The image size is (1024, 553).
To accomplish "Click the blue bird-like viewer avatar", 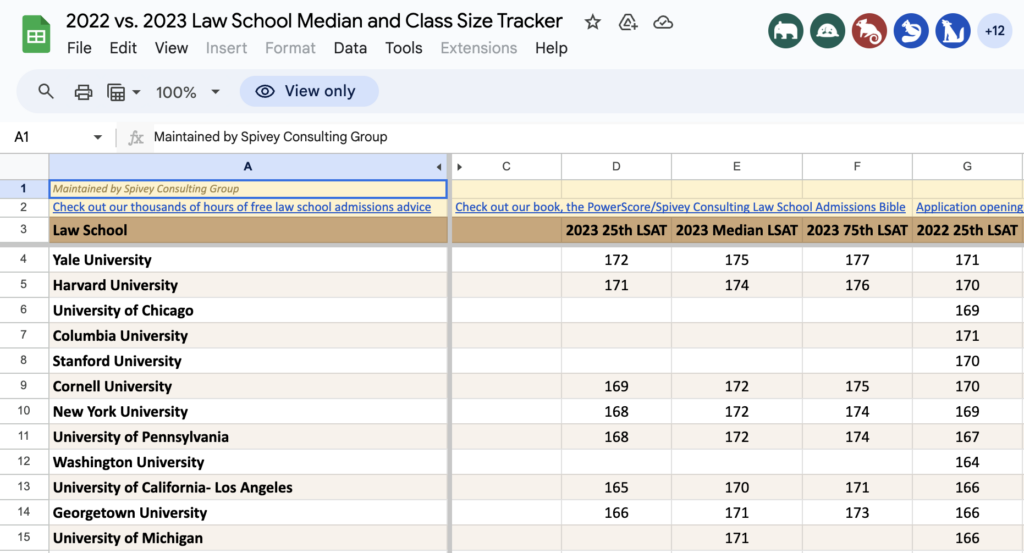I will click(911, 31).
